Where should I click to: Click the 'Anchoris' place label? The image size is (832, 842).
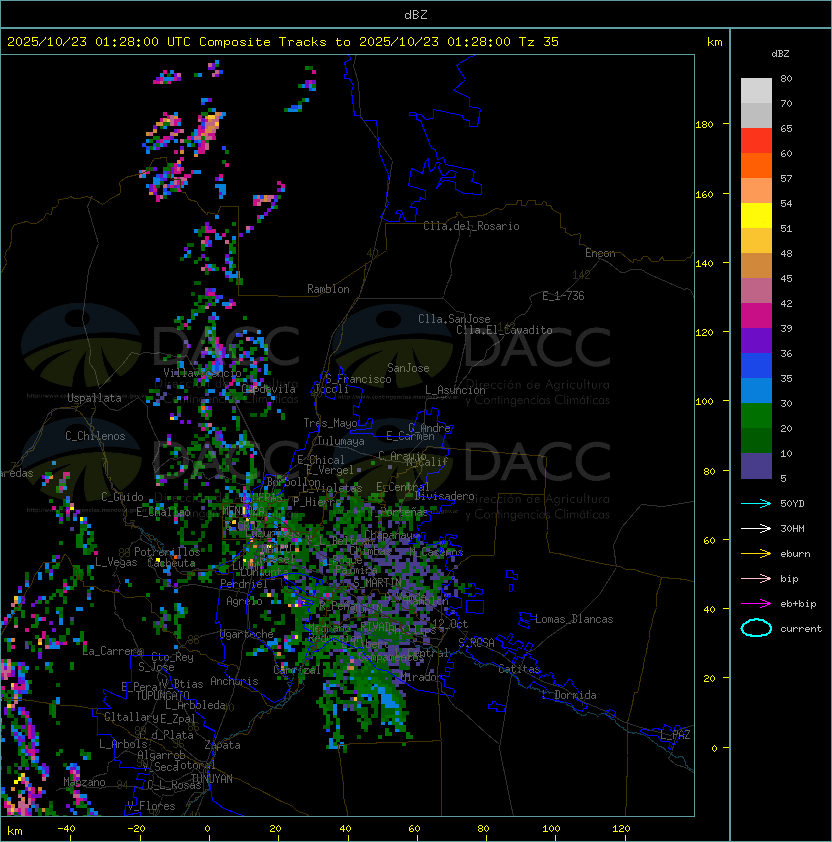click(x=234, y=681)
